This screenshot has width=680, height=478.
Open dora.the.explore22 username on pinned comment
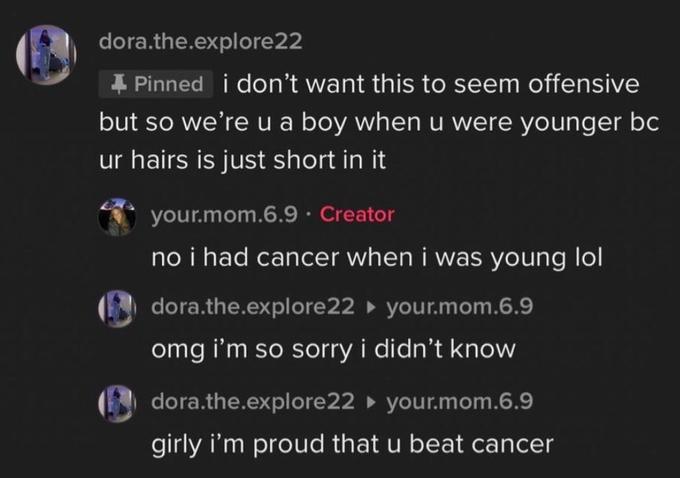[200, 42]
